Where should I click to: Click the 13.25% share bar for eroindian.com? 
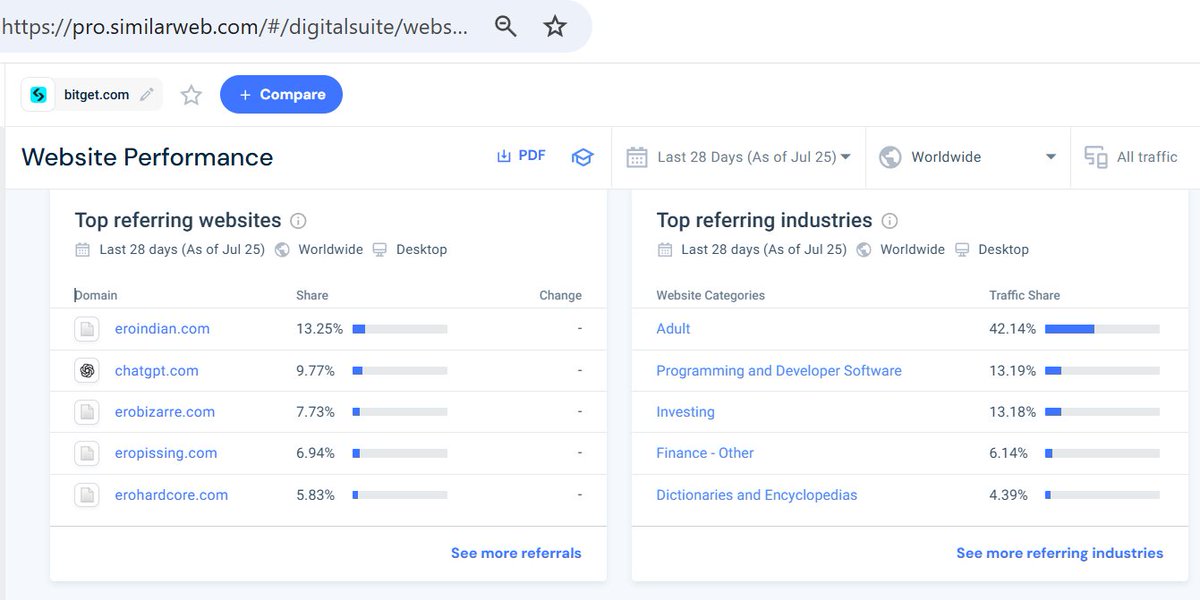coord(400,329)
